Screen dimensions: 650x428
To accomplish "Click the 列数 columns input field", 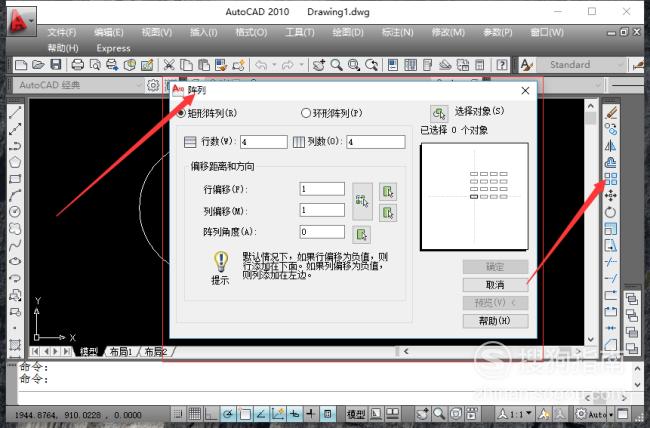I will pyautogui.click(x=376, y=142).
